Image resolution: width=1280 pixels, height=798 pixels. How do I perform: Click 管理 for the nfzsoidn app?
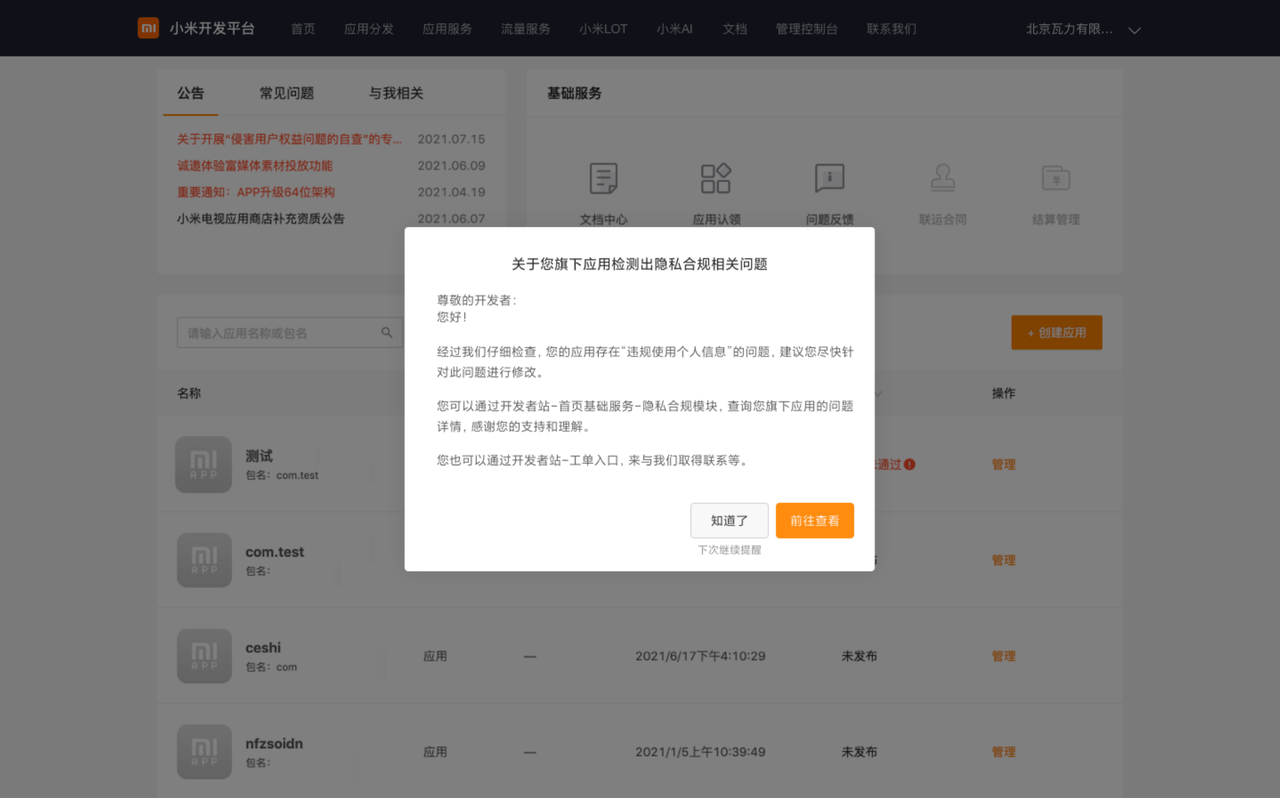tap(1004, 752)
